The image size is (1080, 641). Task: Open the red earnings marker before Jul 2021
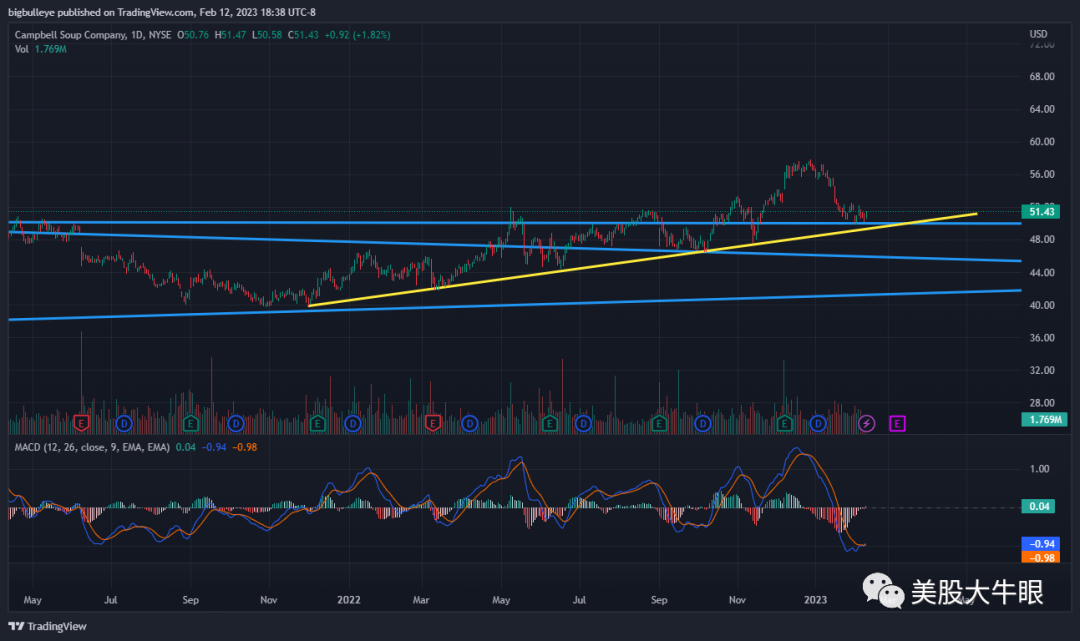81,423
